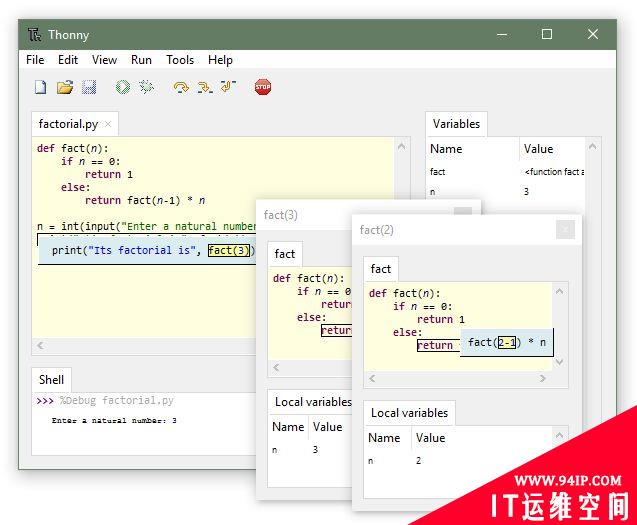Viewport: 637px width, 525px height.
Task: Open the Edit menu
Action: [x=67, y=60]
